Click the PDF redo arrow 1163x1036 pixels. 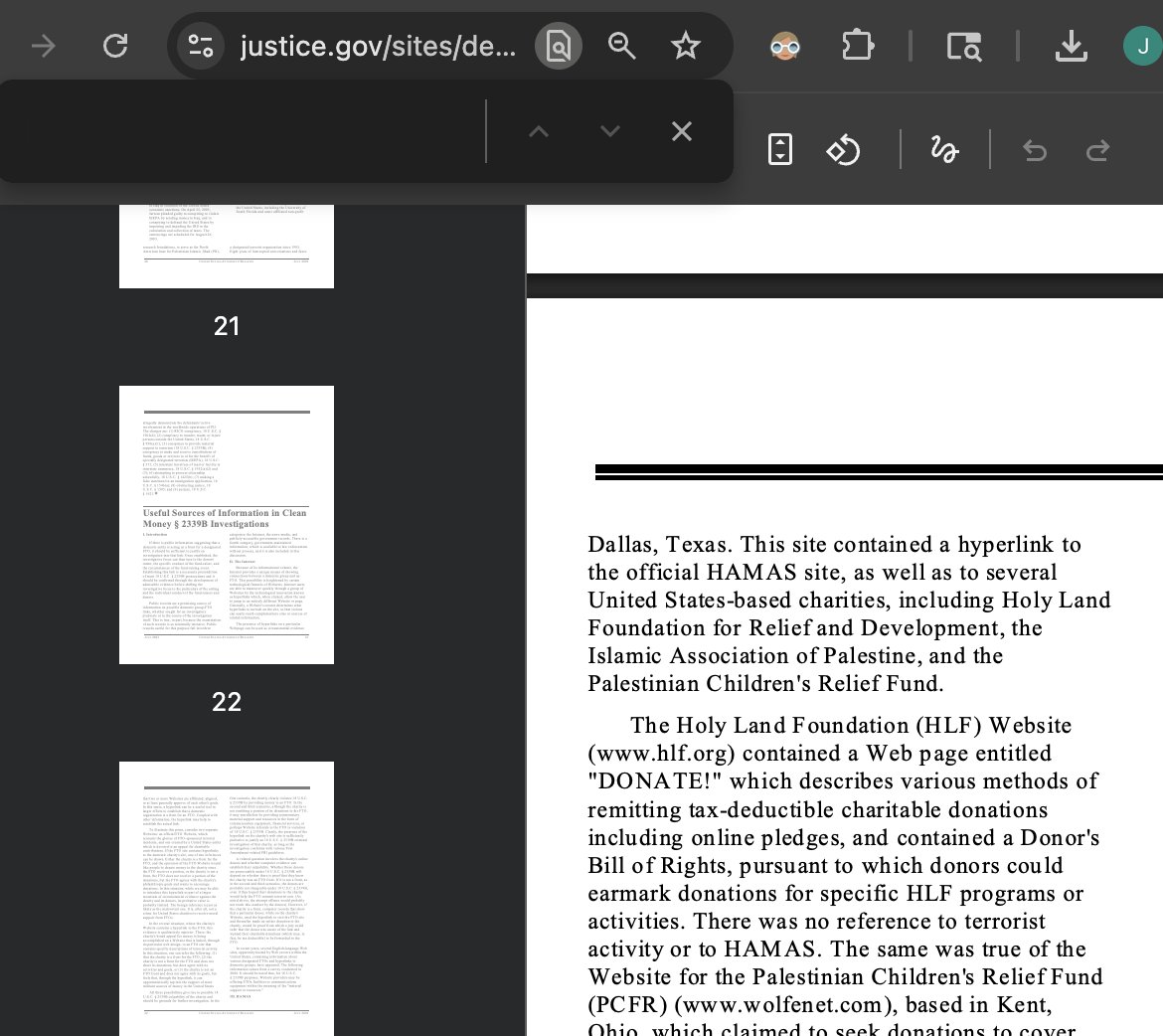pos(1097,150)
